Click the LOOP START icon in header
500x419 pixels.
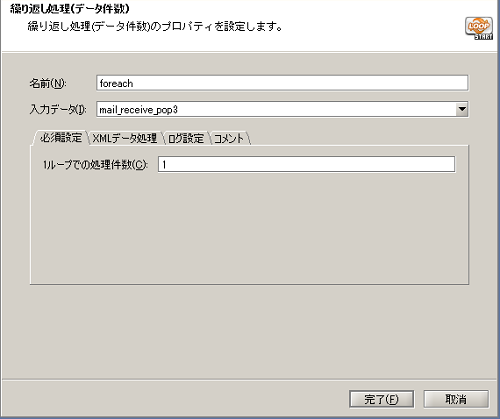[x=479, y=28]
